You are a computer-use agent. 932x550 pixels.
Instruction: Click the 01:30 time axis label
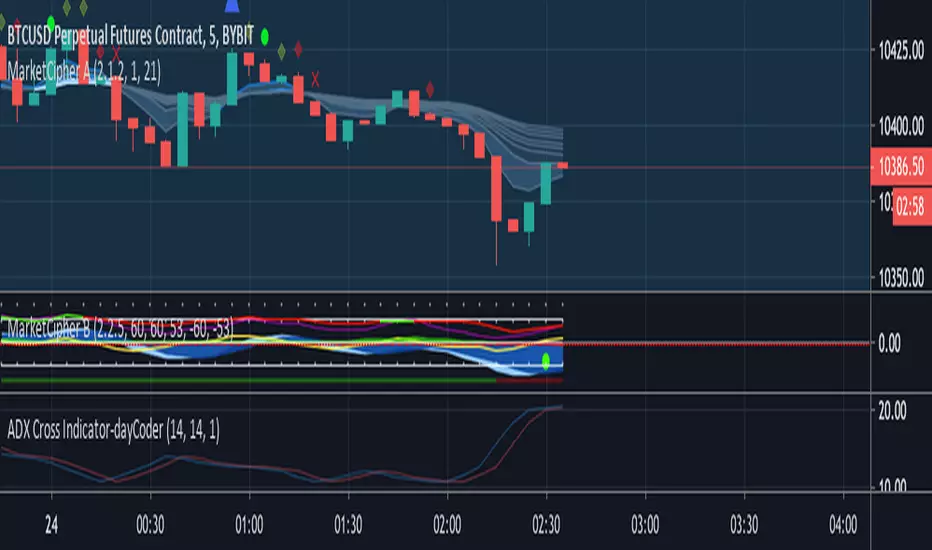click(348, 525)
